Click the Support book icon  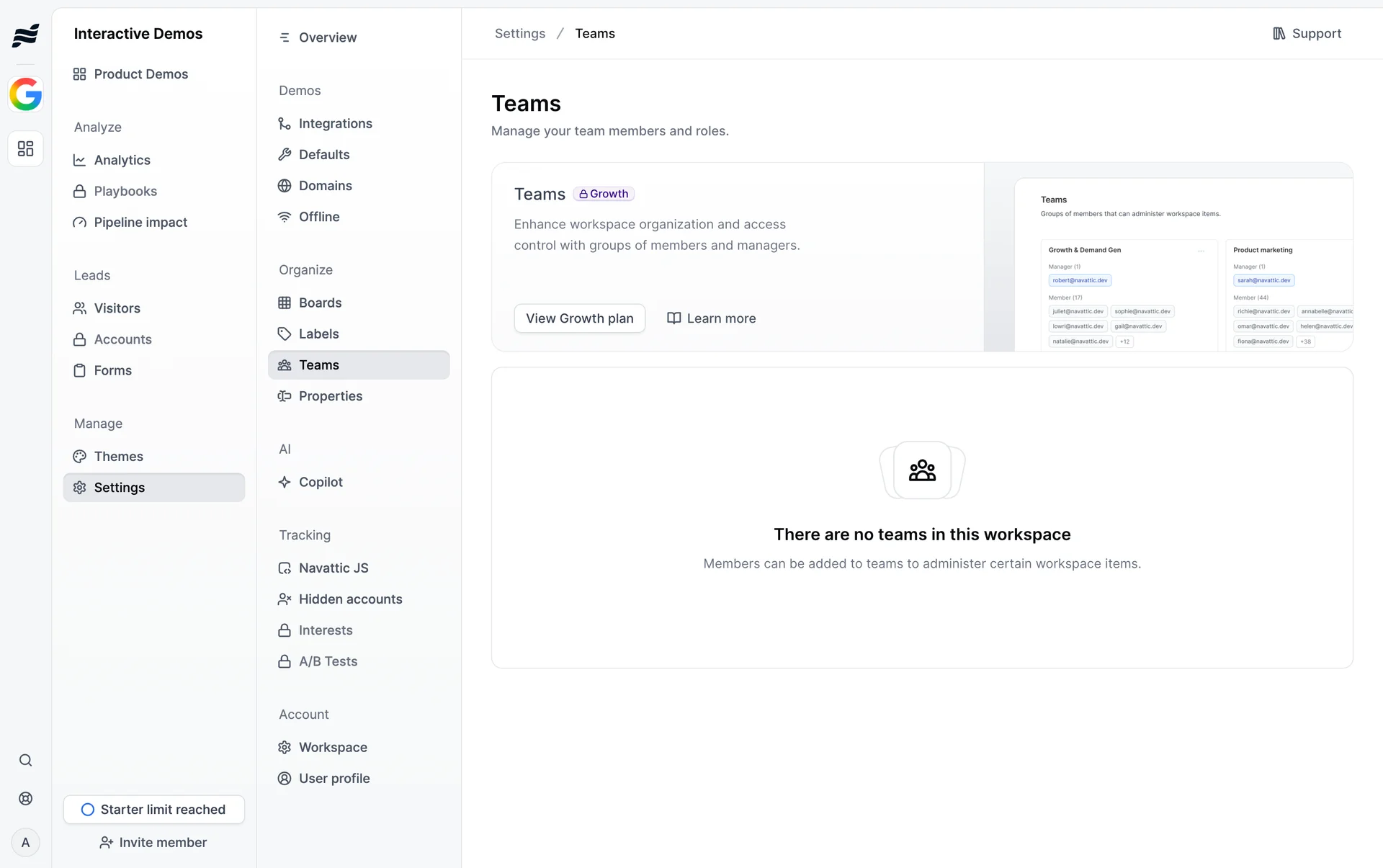(1279, 34)
